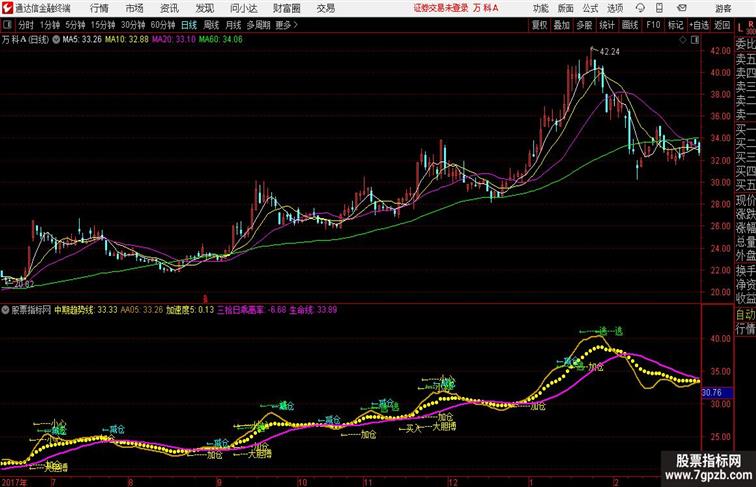
Task: Click 加速度5: 0.13 indicator label
Action: click(x=190, y=310)
